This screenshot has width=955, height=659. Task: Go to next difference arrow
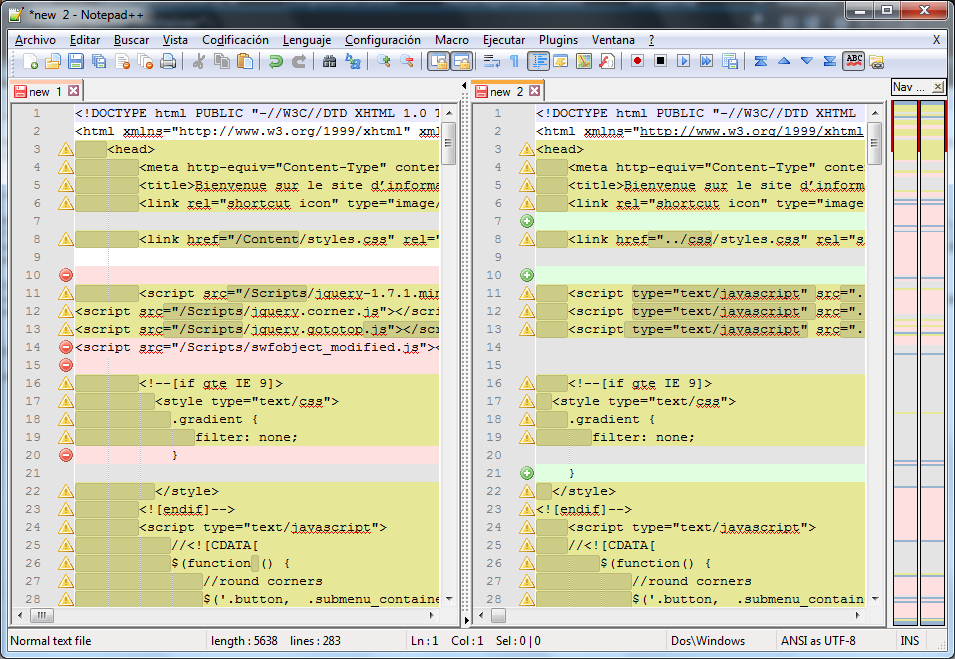click(x=807, y=62)
